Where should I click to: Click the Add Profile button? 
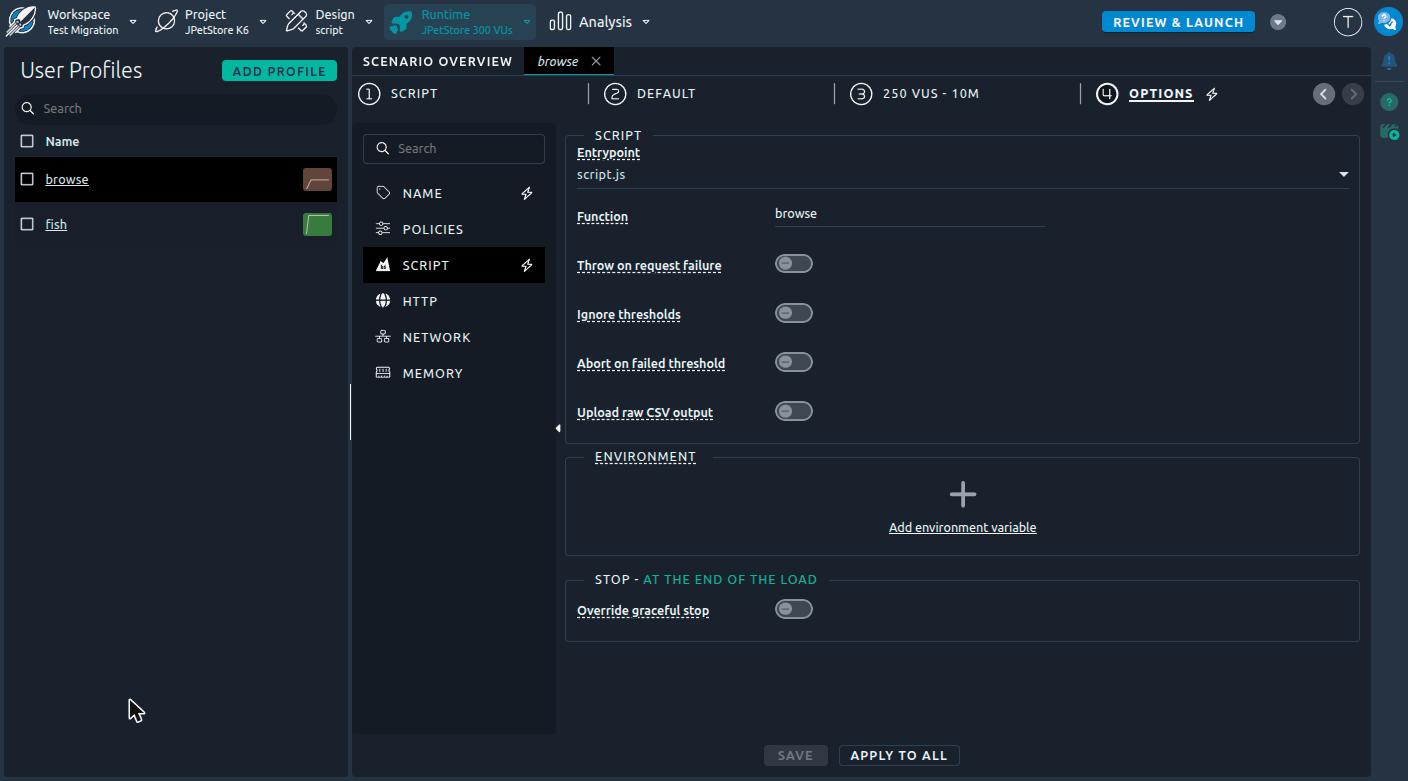coord(279,71)
